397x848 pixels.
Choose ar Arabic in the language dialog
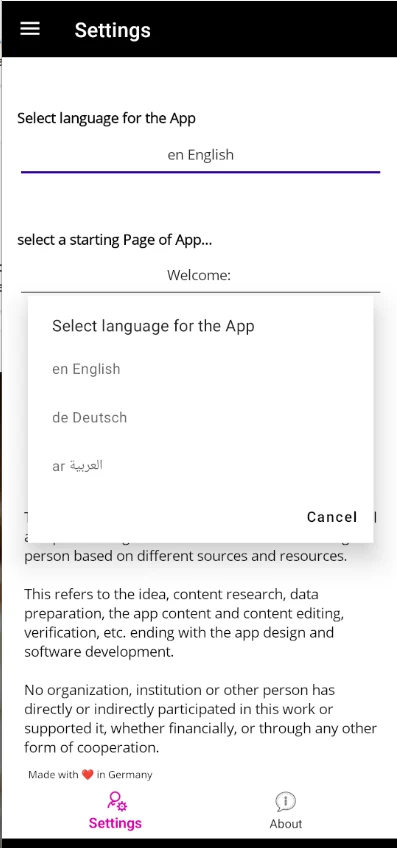[x=200, y=466]
